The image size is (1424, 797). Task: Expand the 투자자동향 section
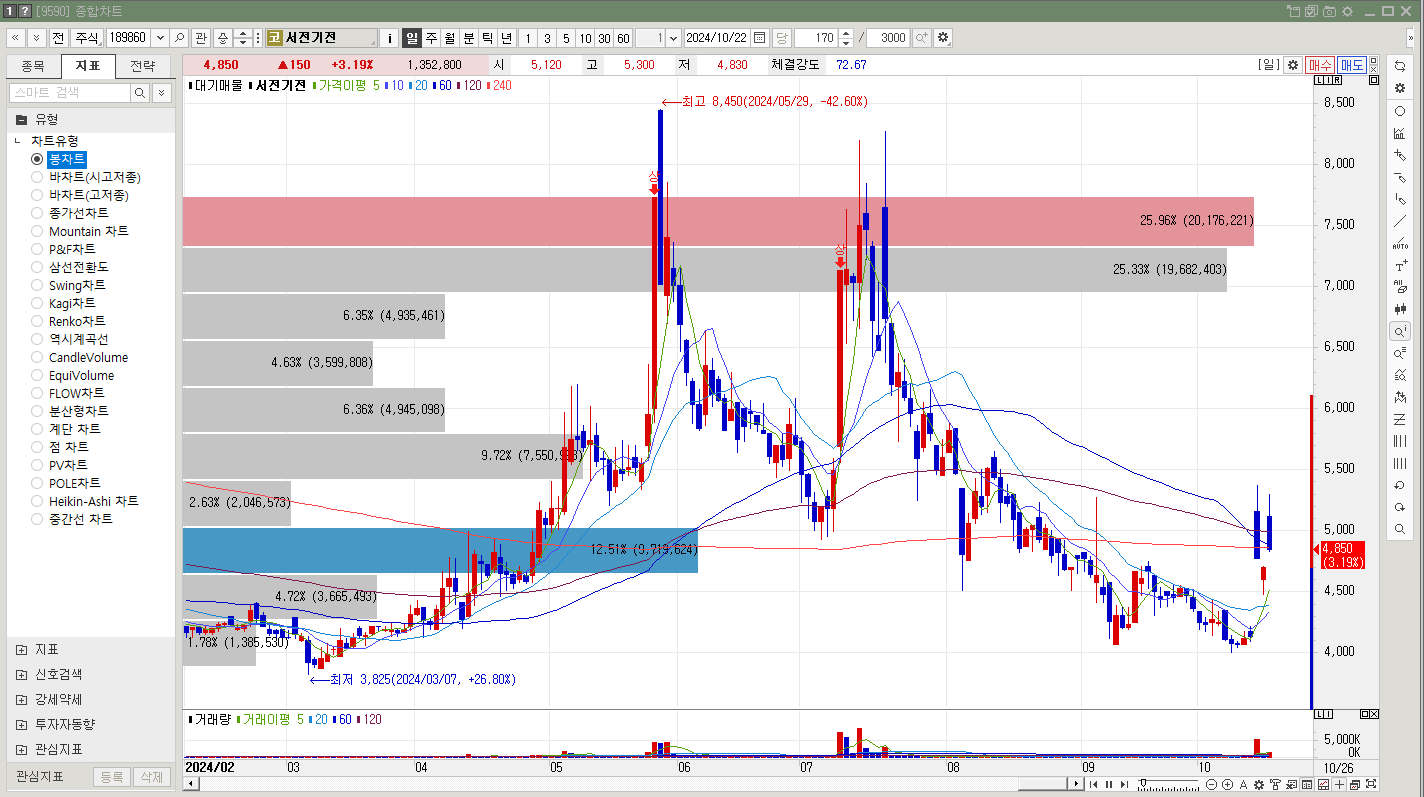[22, 724]
